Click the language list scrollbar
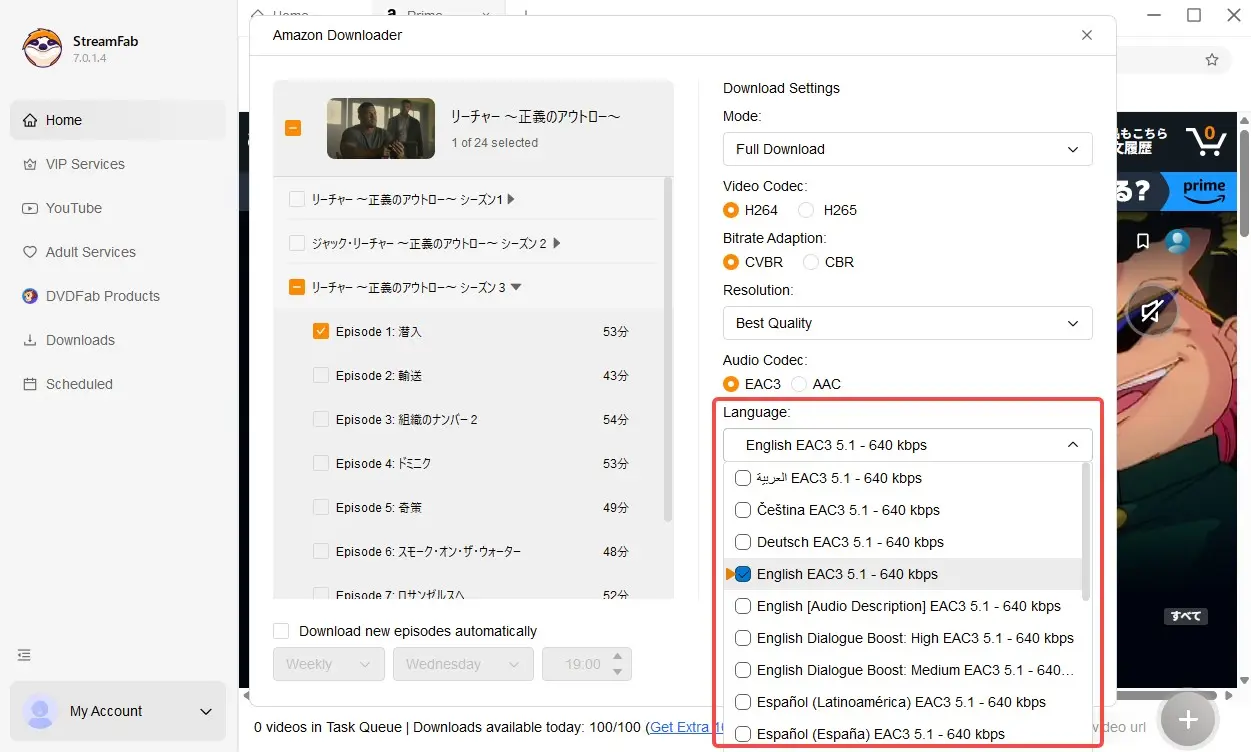The image size is (1251, 752). click(1086, 530)
